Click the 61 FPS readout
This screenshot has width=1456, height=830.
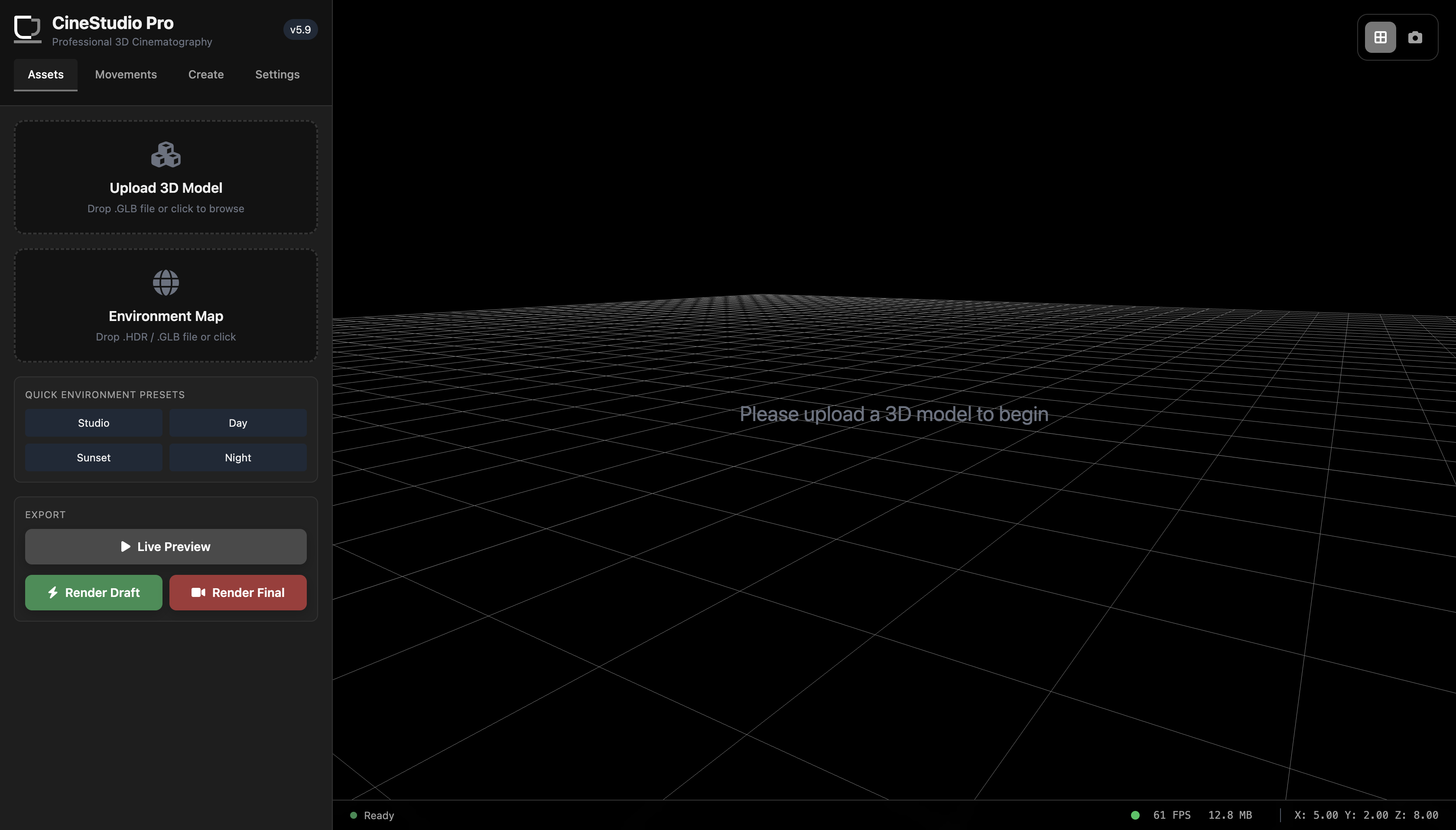(x=1172, y=815)
